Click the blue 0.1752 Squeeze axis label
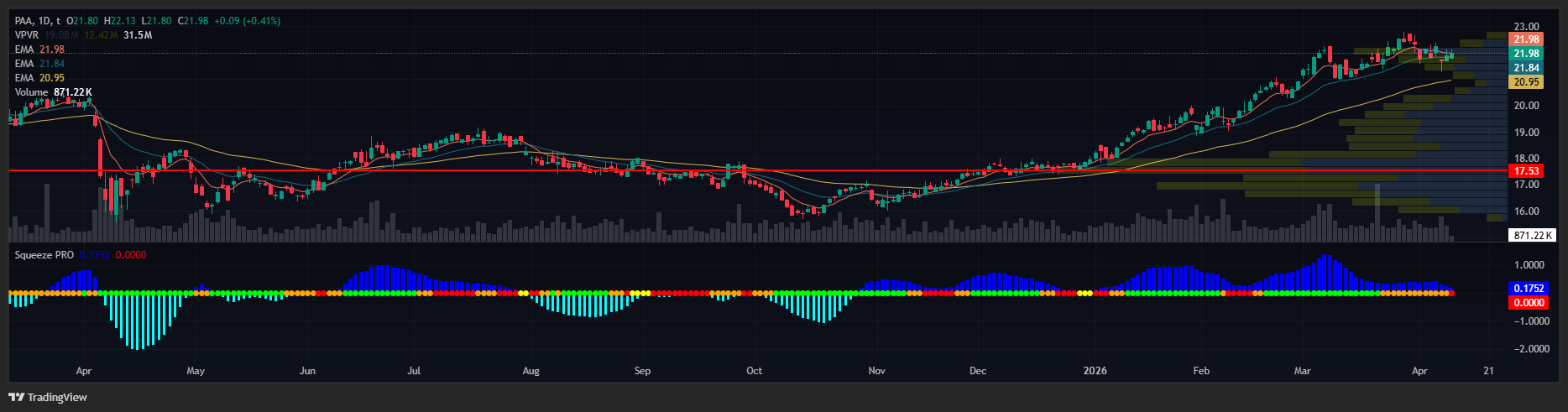 point(1528,288)
